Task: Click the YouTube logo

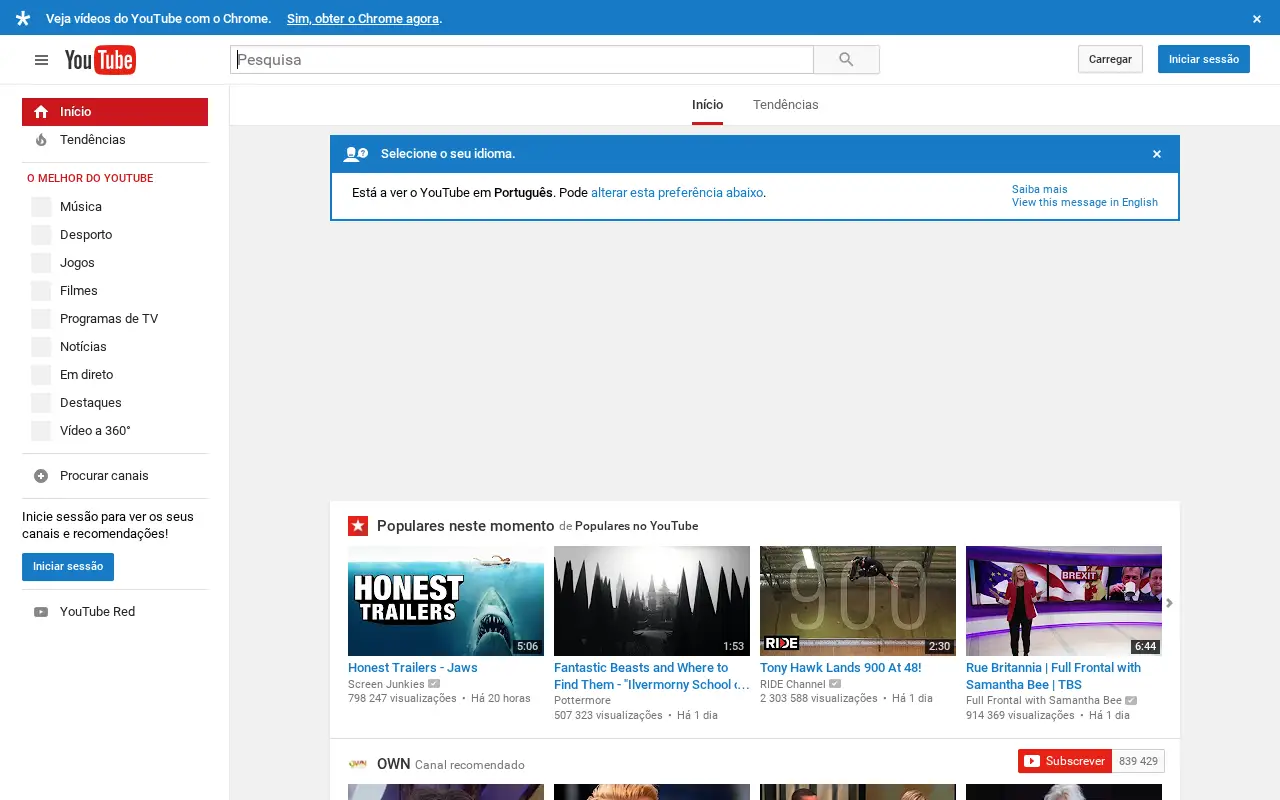Action: click(x=100, y=60)
